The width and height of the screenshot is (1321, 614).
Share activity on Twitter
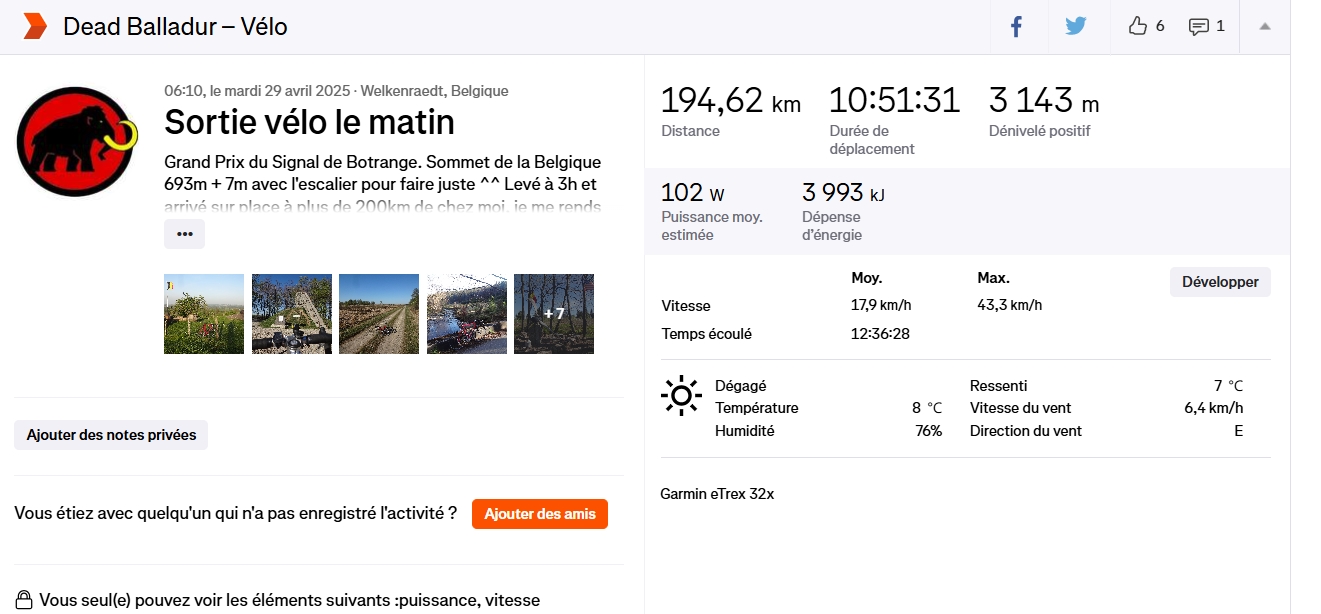click(1076, 27)
